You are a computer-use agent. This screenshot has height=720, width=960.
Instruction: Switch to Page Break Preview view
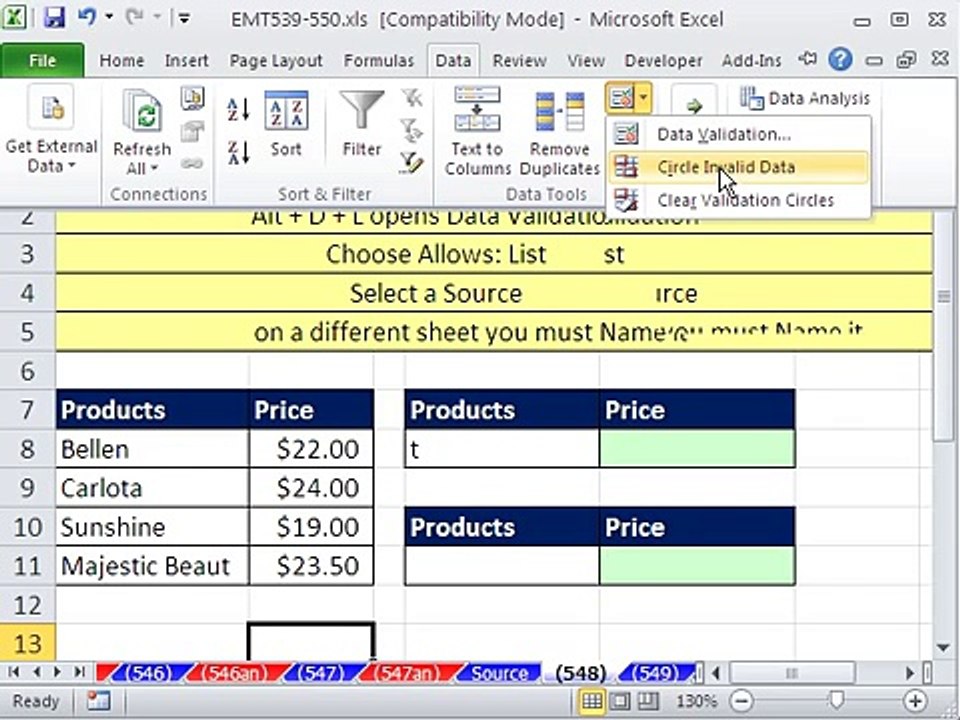[648, 701]
